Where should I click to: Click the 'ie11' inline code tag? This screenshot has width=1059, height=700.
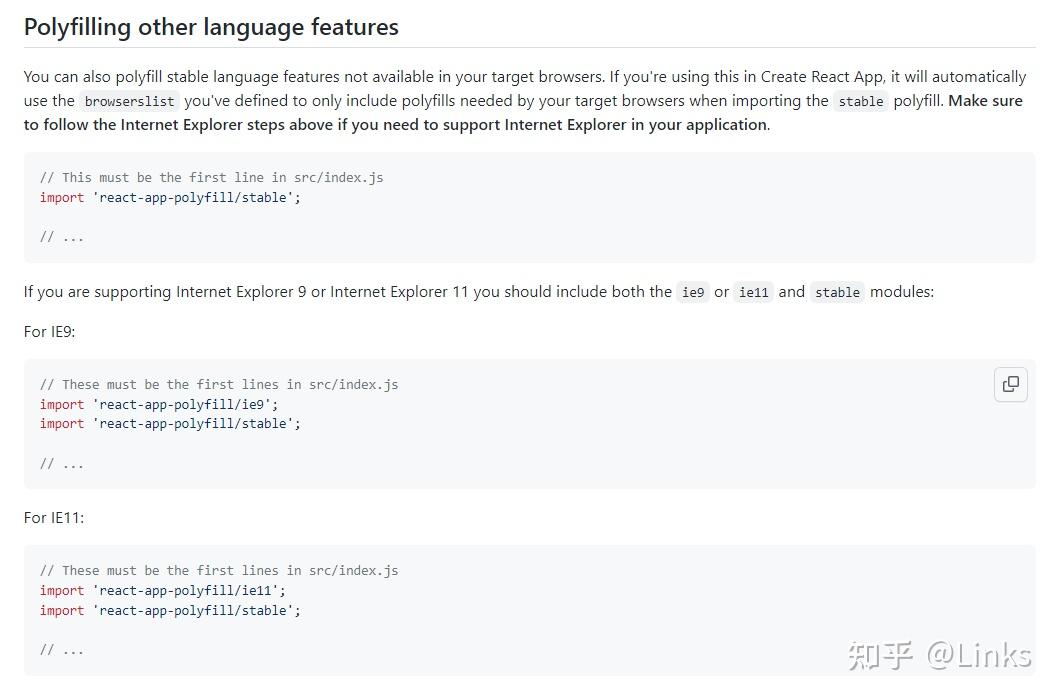tap(753, 292)
